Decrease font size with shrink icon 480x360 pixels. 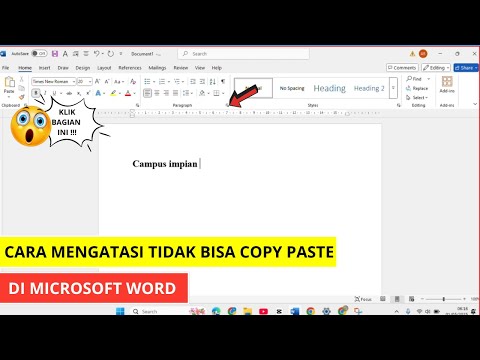107,81
